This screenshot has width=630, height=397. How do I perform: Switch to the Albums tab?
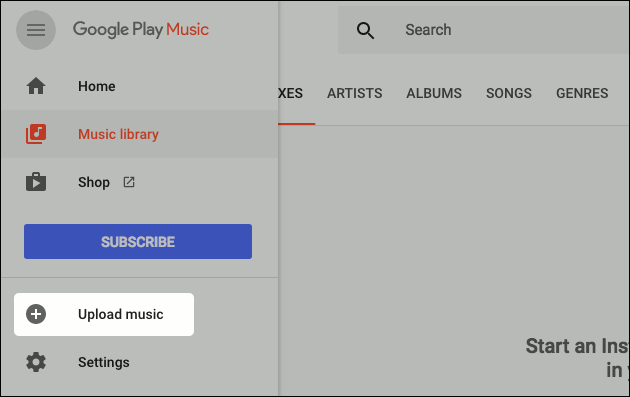pos(434,93)
